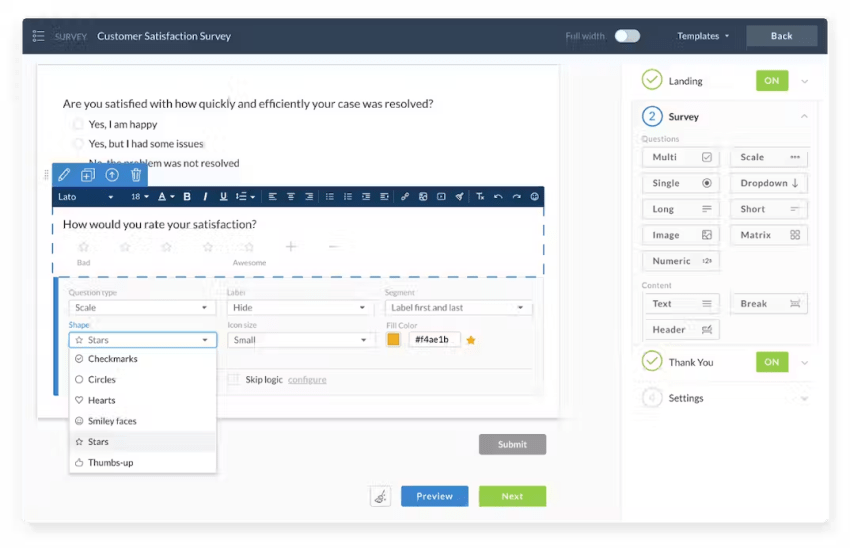Screen dimensions: 850x548
Task: Insert a video via the toolbar icon
Action: 441,197
